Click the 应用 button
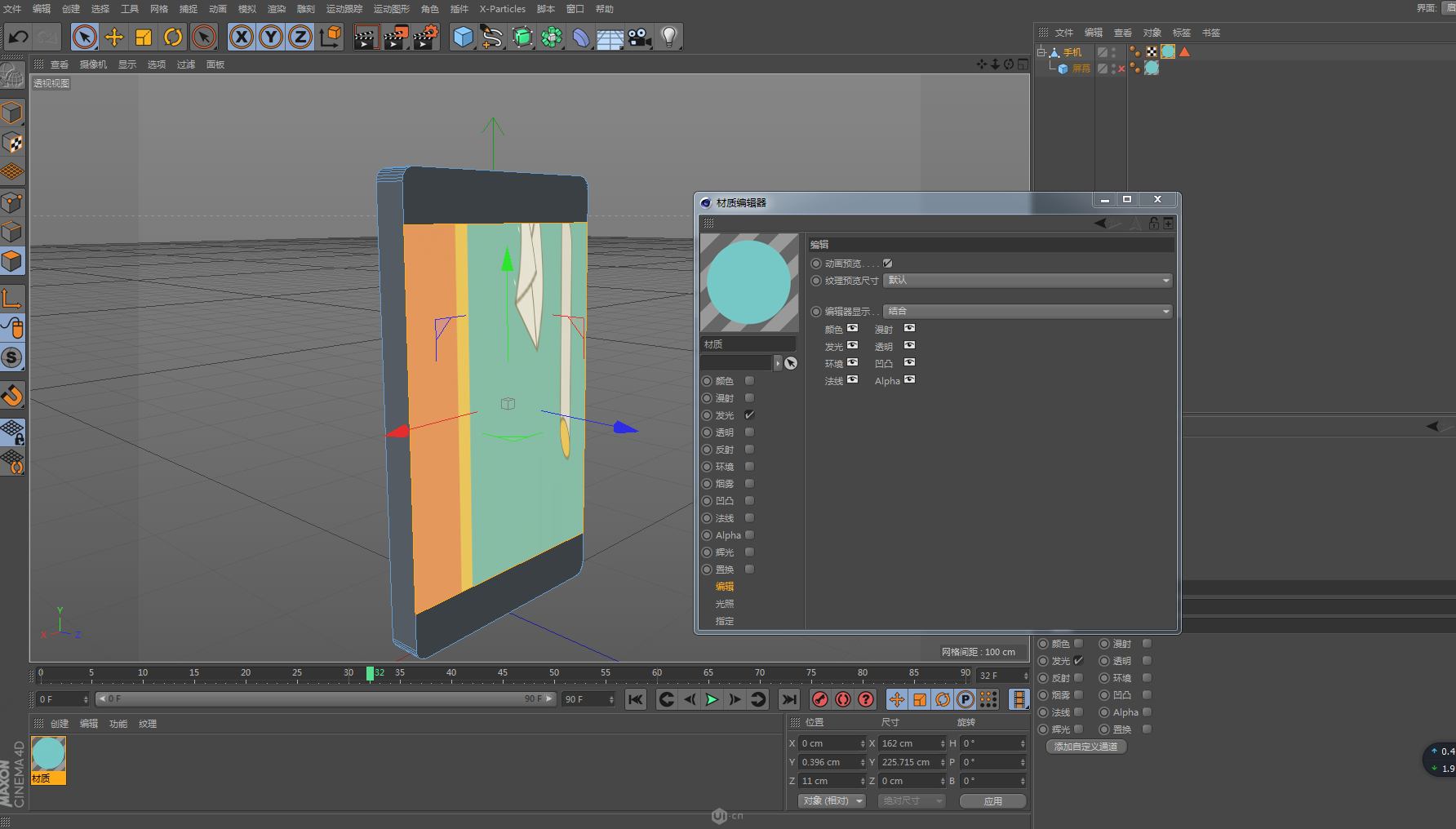Screen dimensions: 1456x829 pyautogui.click(x=992, y=801)
